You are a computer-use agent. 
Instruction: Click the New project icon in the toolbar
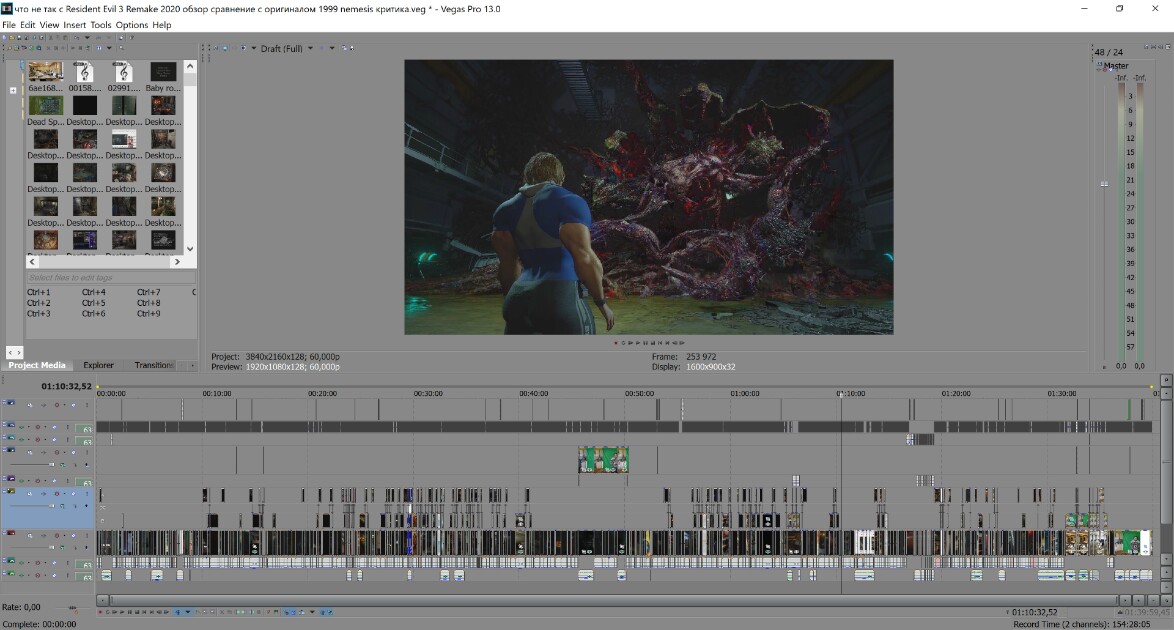point(4,37)
